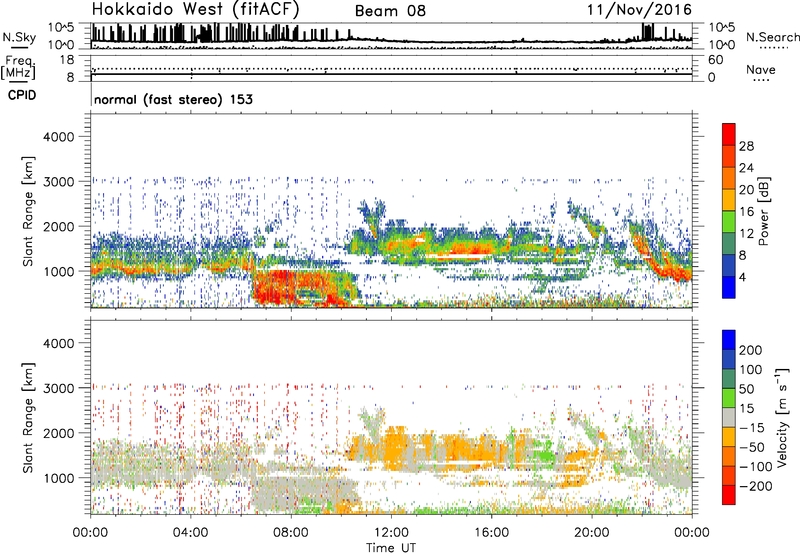
Task: Click the "04:00" time axis tick
Action: coord(191,533)
